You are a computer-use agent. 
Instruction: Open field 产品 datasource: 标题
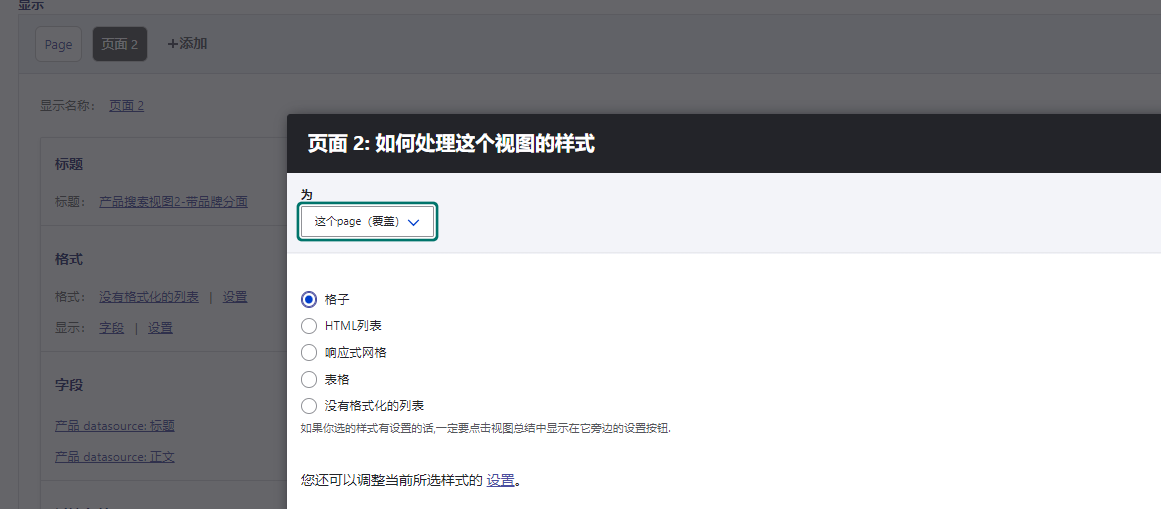115,426
